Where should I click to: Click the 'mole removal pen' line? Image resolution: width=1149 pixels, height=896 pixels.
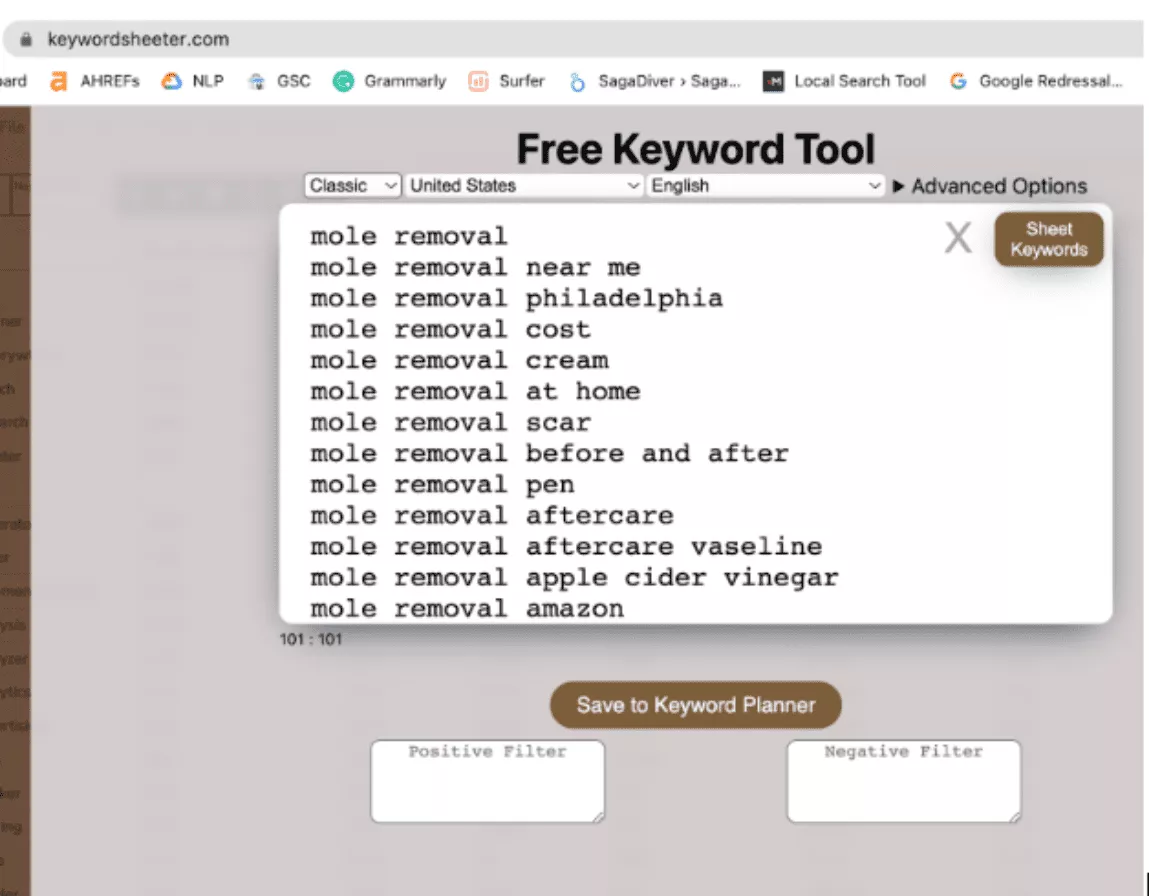click(x=442, y=485)
